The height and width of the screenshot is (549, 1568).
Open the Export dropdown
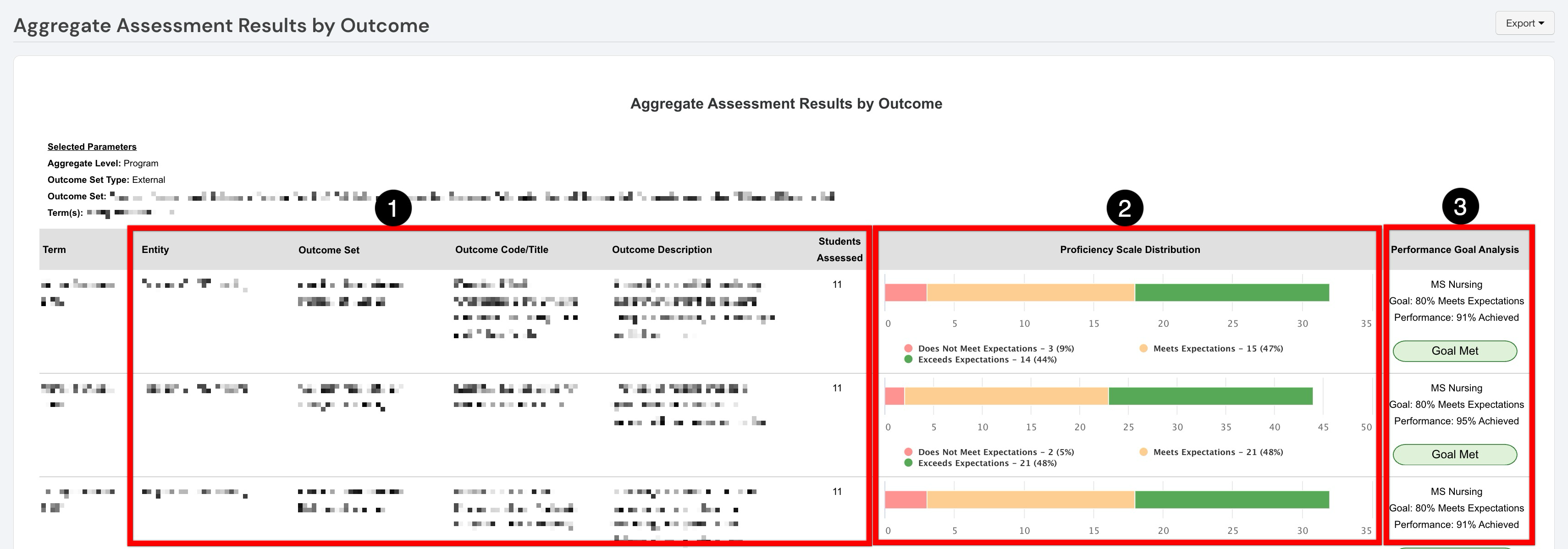click(1524, 23)
